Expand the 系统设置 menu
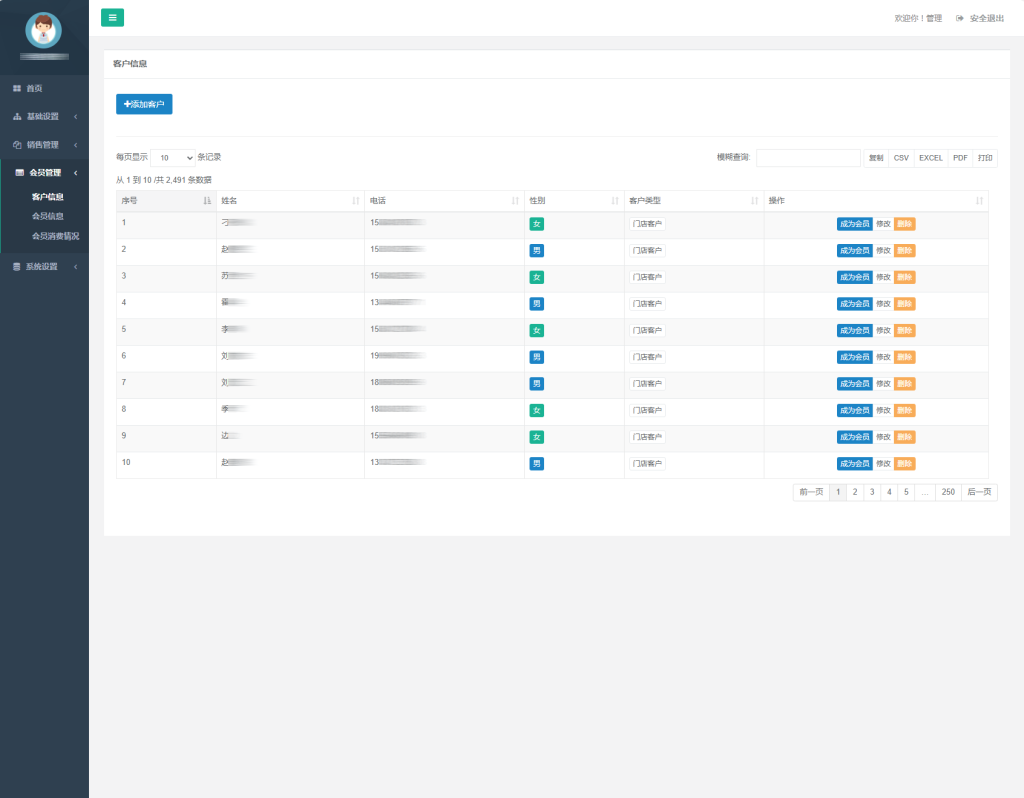1024x798 pixels. point(44,266)
